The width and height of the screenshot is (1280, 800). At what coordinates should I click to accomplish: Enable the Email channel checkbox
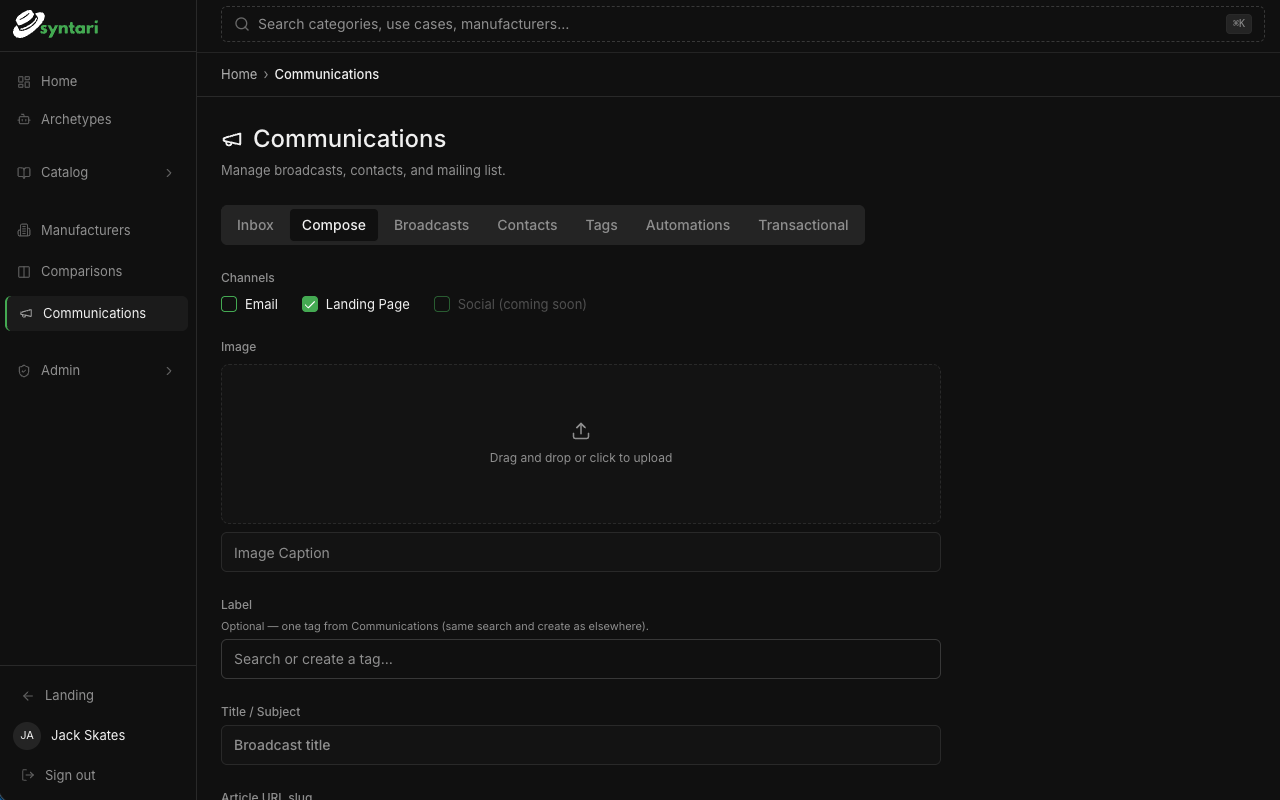229,304
